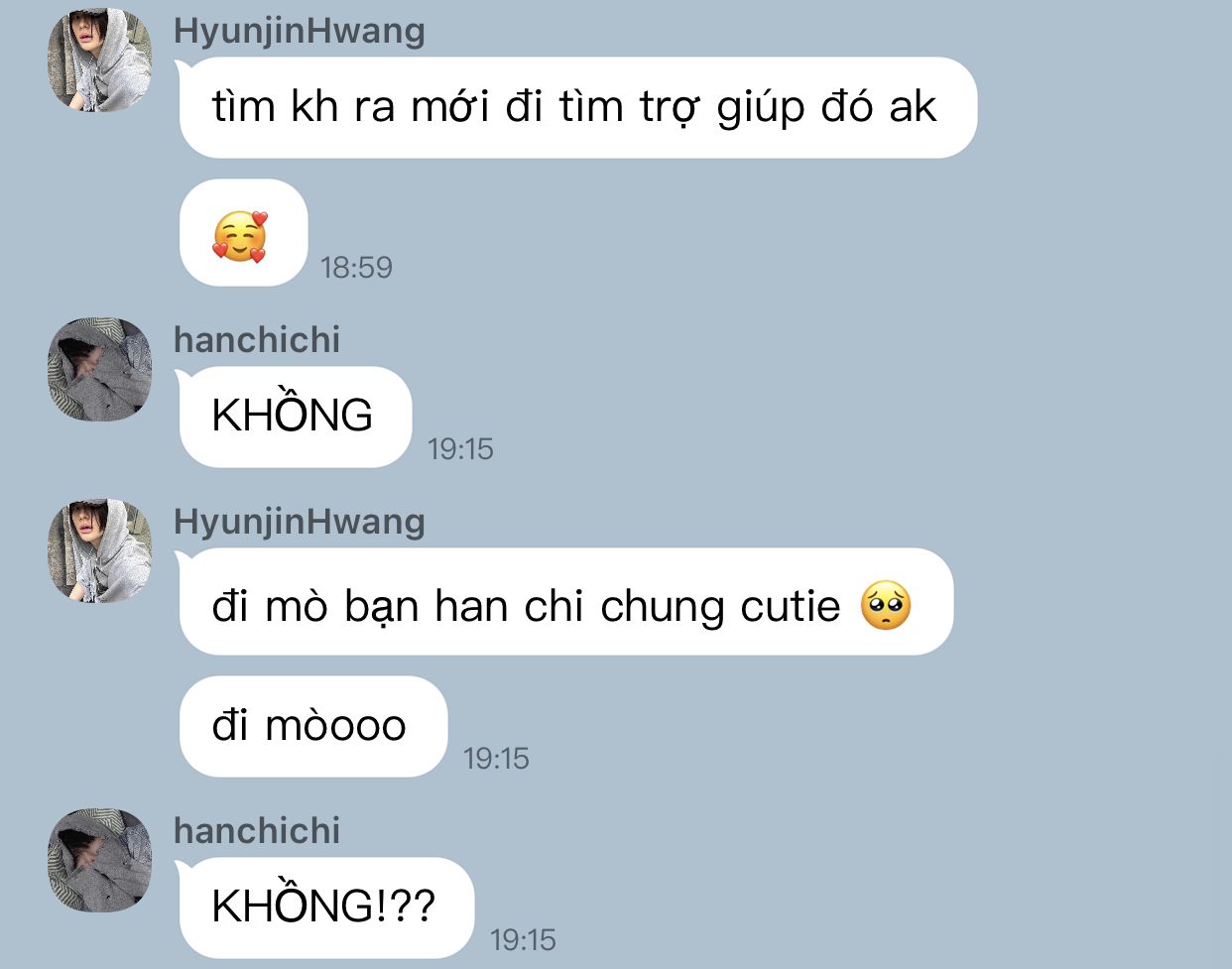The width and height of the screenshot is (1232, 969).
Task: Select the smiling hearts emoji message
Action: (x=243, y=233)
